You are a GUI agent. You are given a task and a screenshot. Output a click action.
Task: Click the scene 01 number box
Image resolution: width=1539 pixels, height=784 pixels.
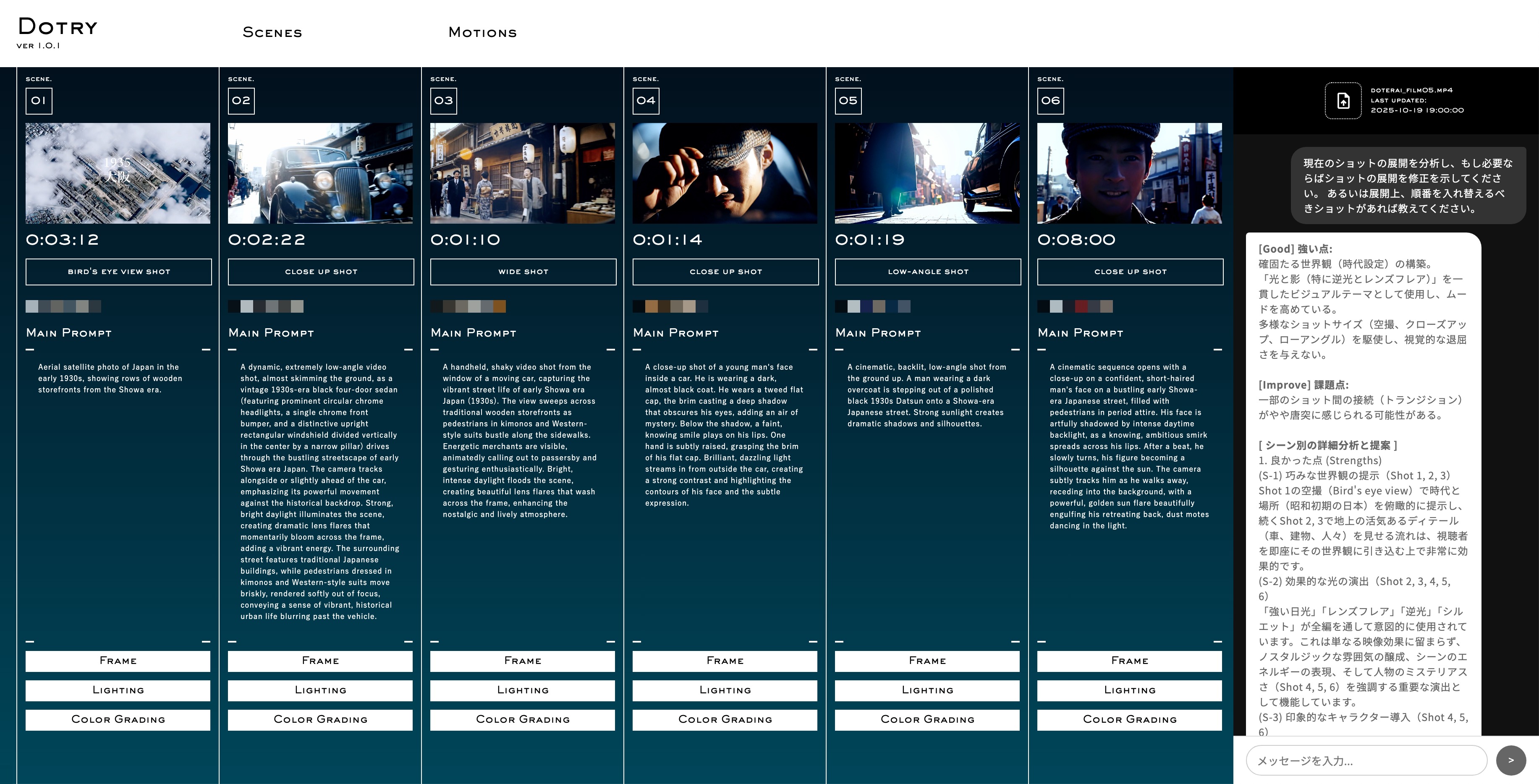[x=39, y=100]
